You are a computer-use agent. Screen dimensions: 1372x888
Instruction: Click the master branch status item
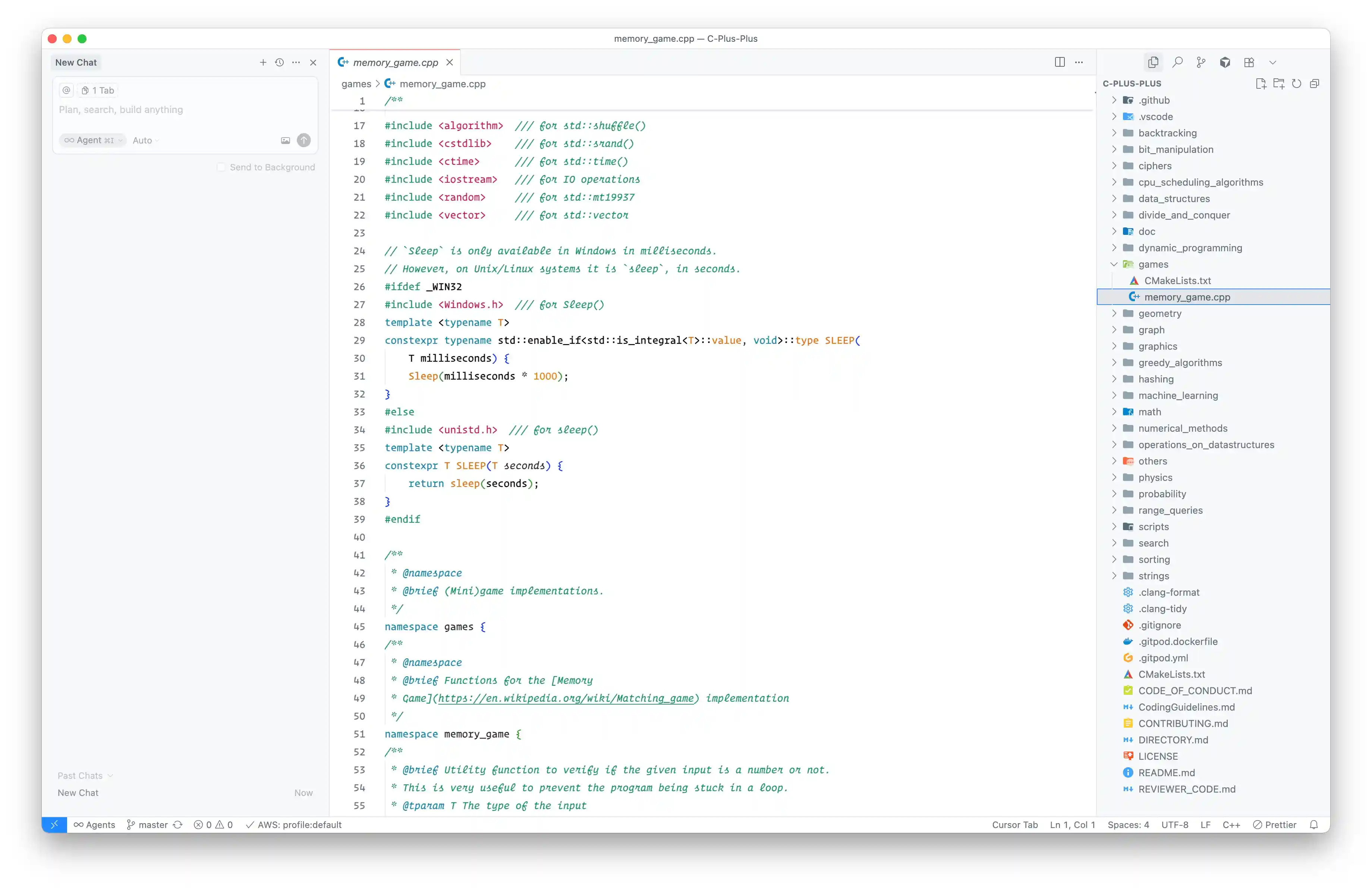[148, 825]
